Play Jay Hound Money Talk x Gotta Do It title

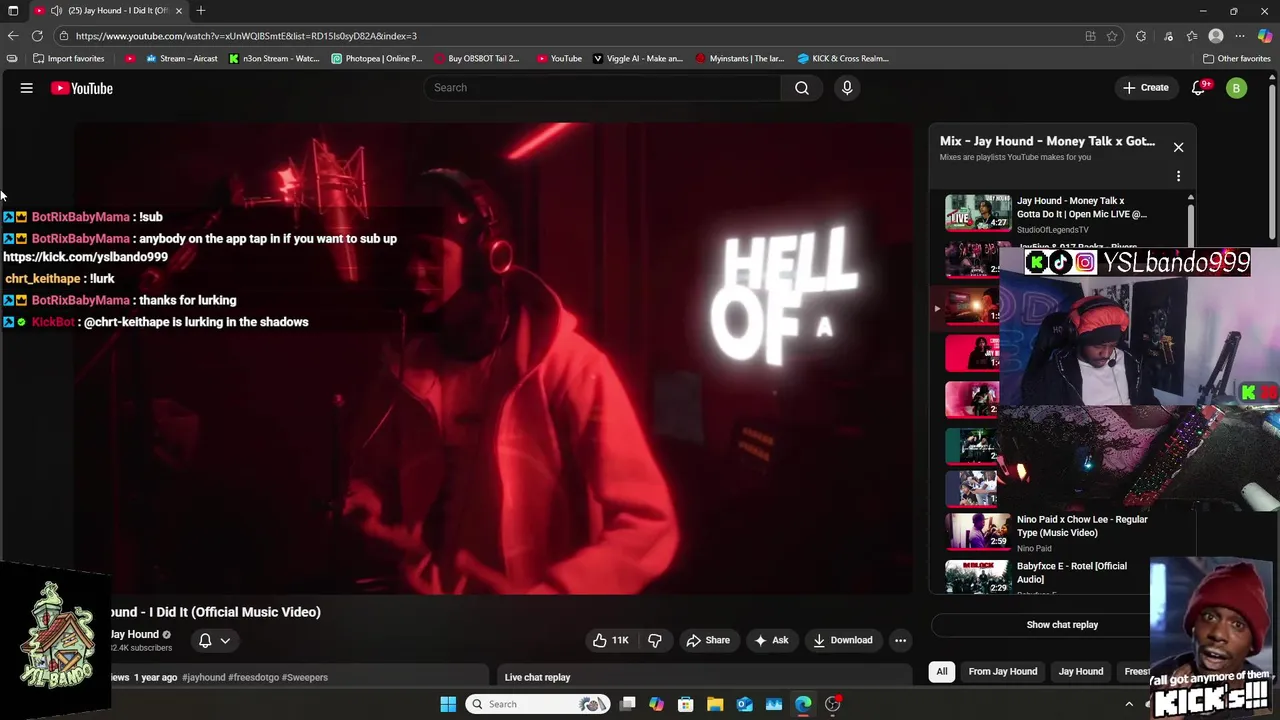1081,207
